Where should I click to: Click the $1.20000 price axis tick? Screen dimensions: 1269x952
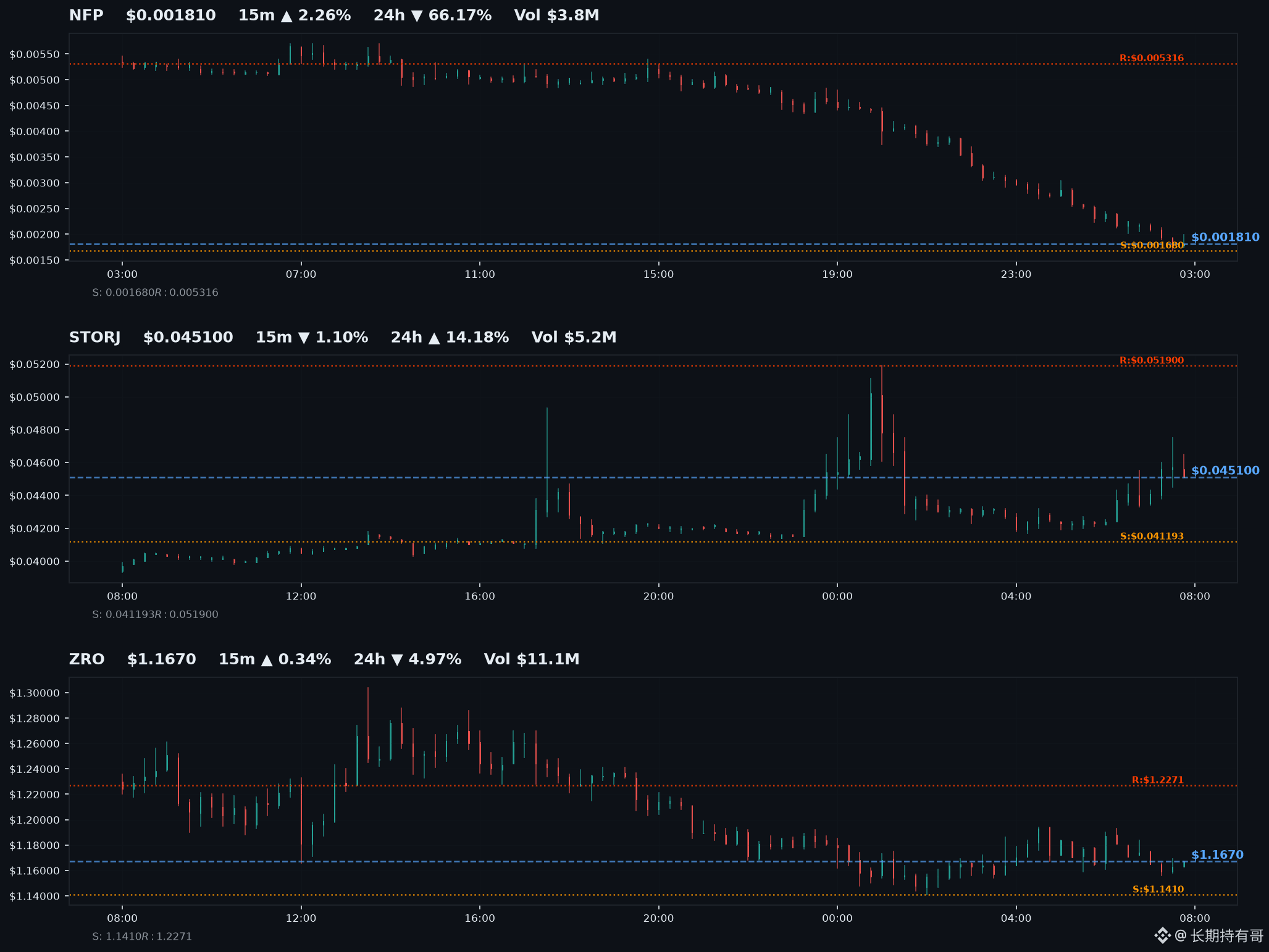tap(35, 820)
